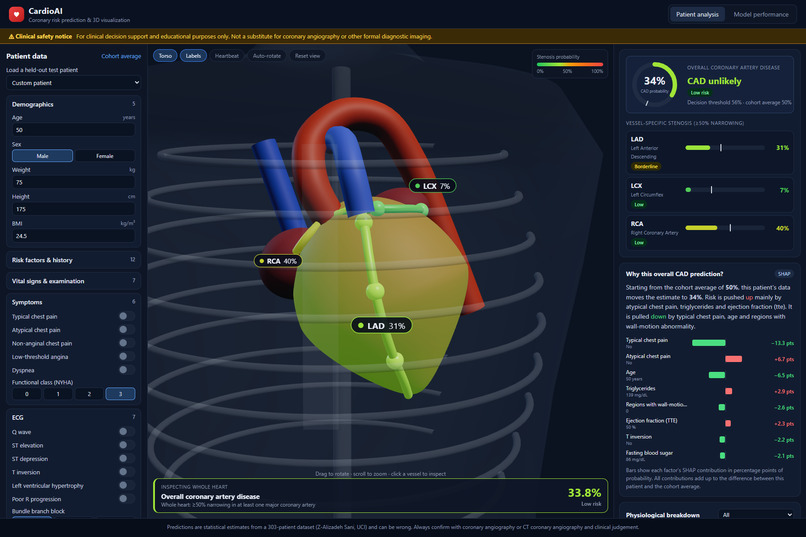Click the Reset view button
The width and height of the screenshot is (806, 537).
[307, 56]
